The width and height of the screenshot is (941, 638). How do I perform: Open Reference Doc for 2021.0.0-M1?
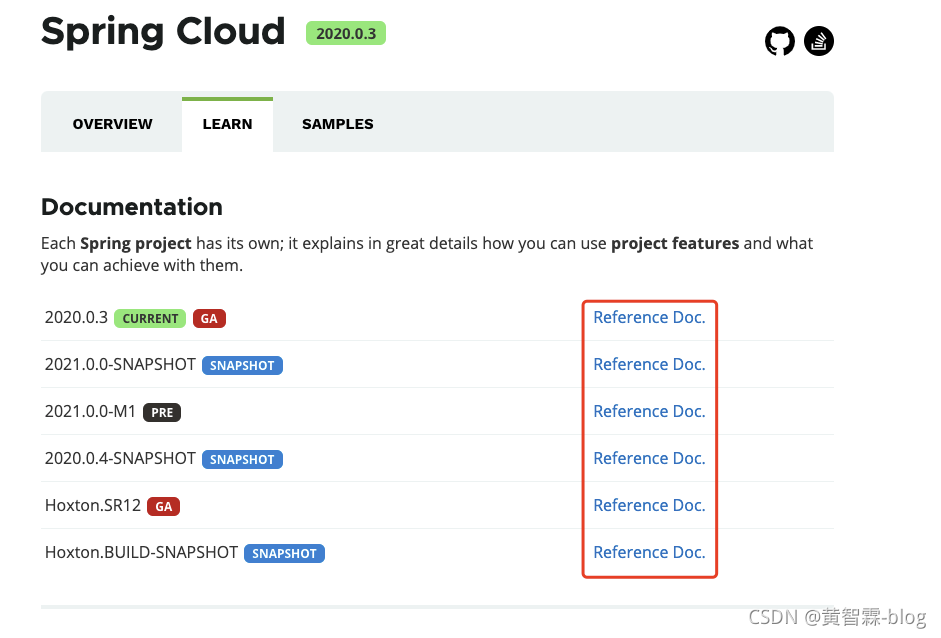tap(649, 411)
